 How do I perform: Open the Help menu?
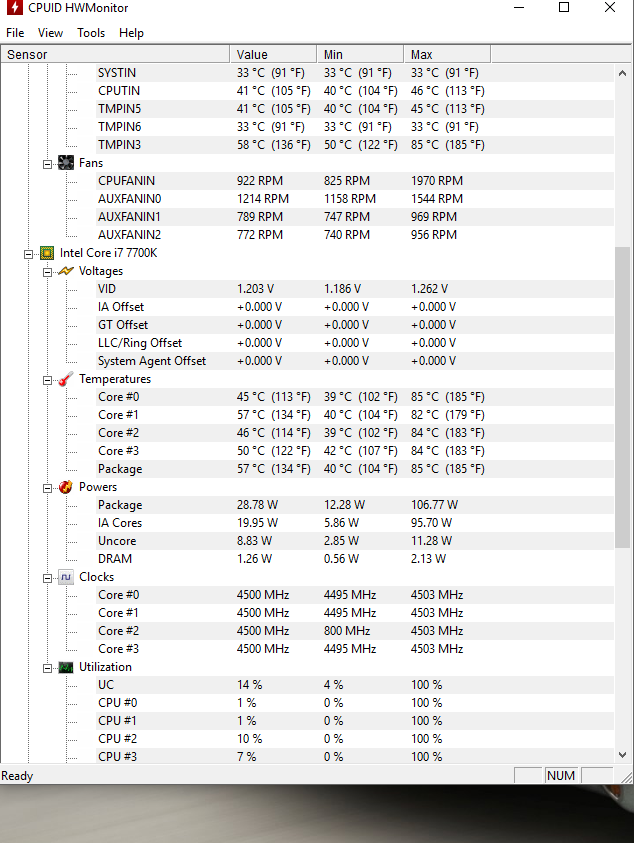[x=131, y=33]
